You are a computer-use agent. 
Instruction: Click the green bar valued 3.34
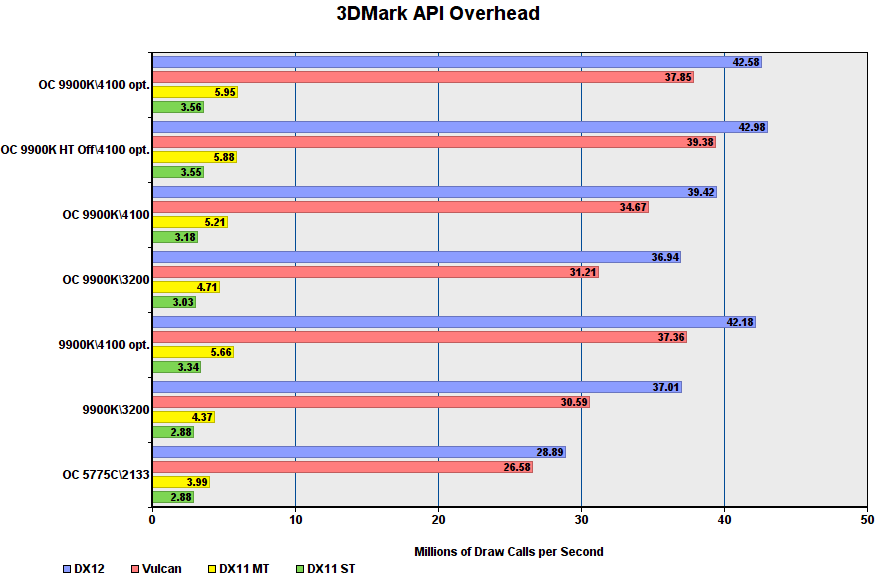177,367
